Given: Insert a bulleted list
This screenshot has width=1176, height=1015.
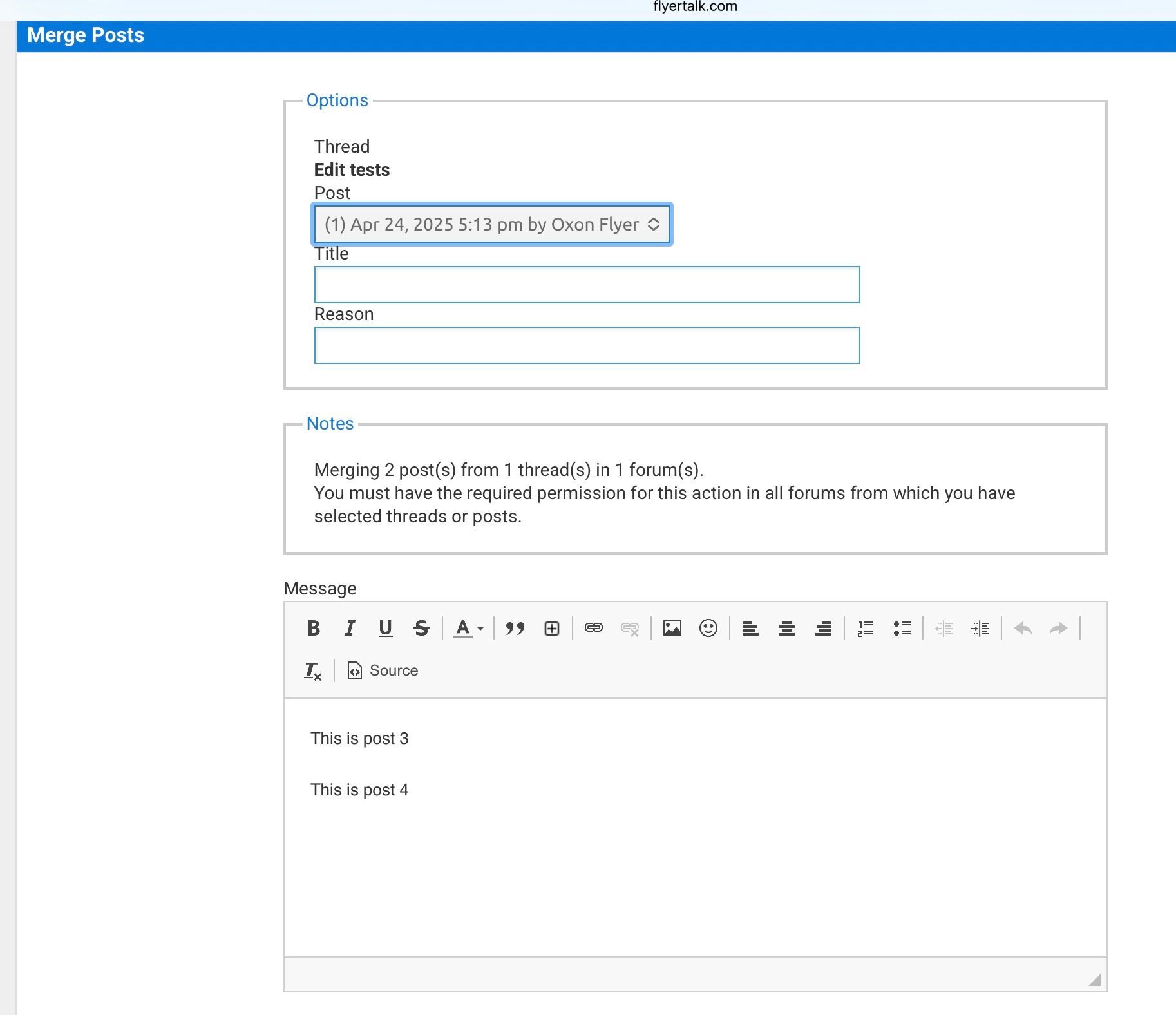Looking at the screenshot, I should 902,628.
